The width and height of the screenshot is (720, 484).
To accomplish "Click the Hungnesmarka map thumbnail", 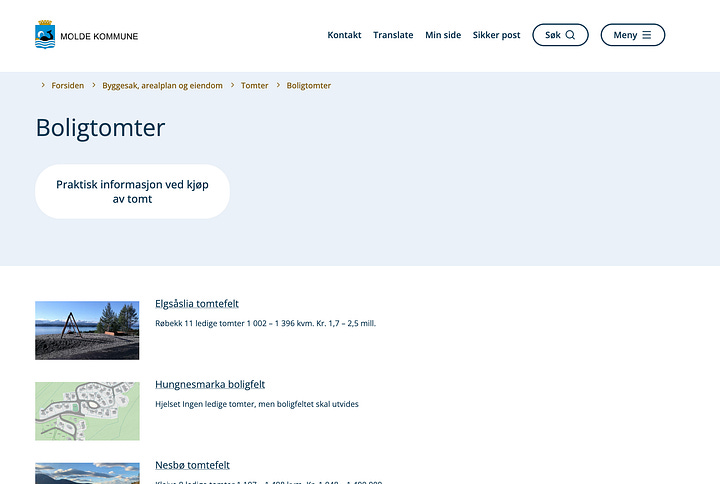I will pos(87,411).
